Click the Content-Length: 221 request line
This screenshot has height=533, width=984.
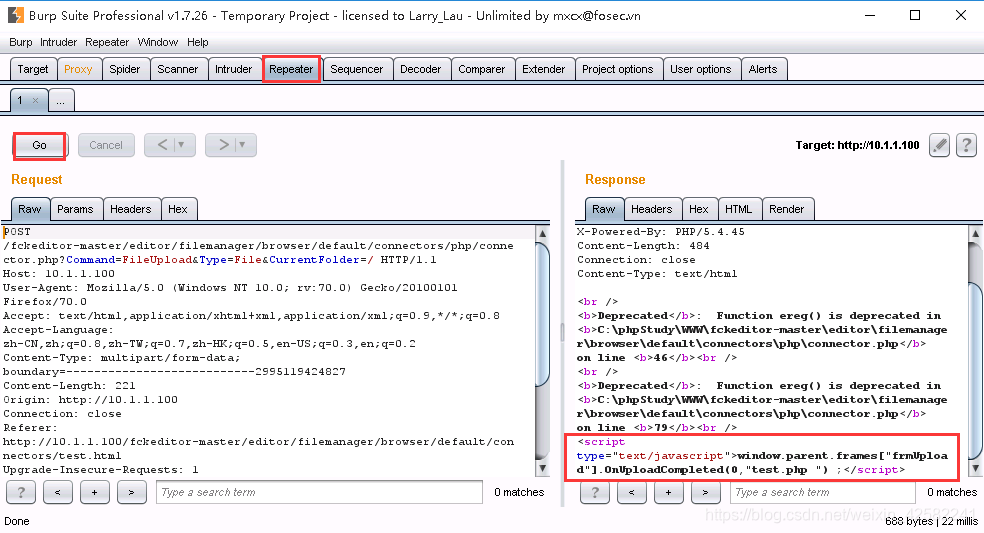tap(69, 385)
